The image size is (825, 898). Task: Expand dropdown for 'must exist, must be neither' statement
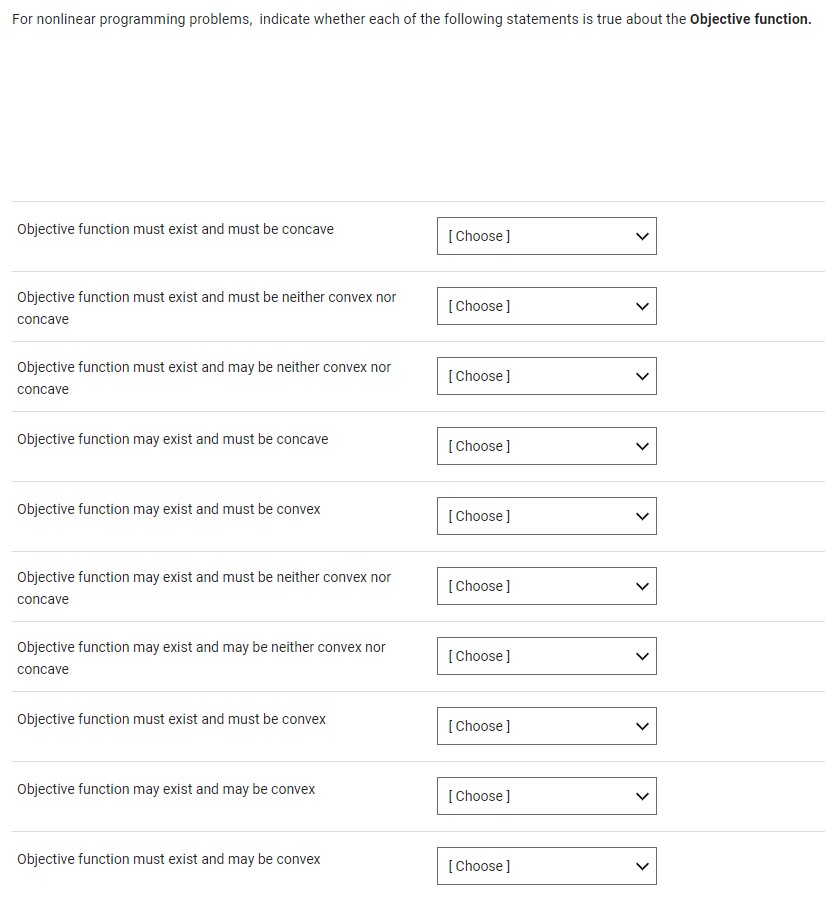pyautogui.click(x=546, y=306)
